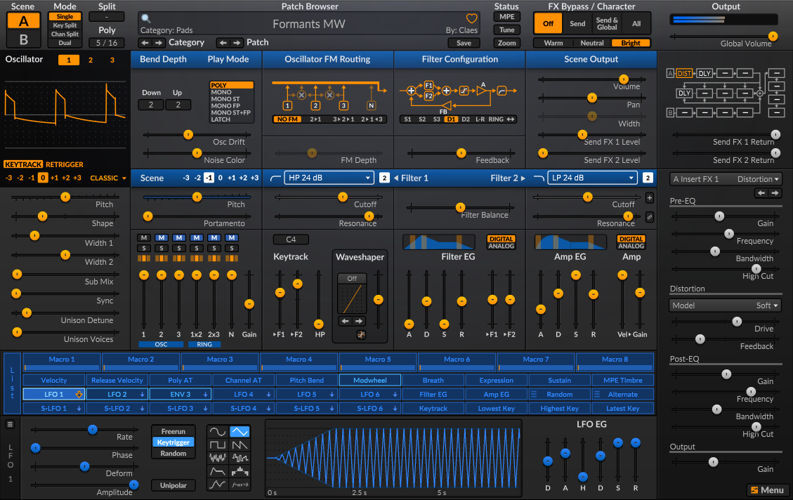Switch to Scene B
The width and height of the screenshot is (793, 500).
(x=24, y=40)
